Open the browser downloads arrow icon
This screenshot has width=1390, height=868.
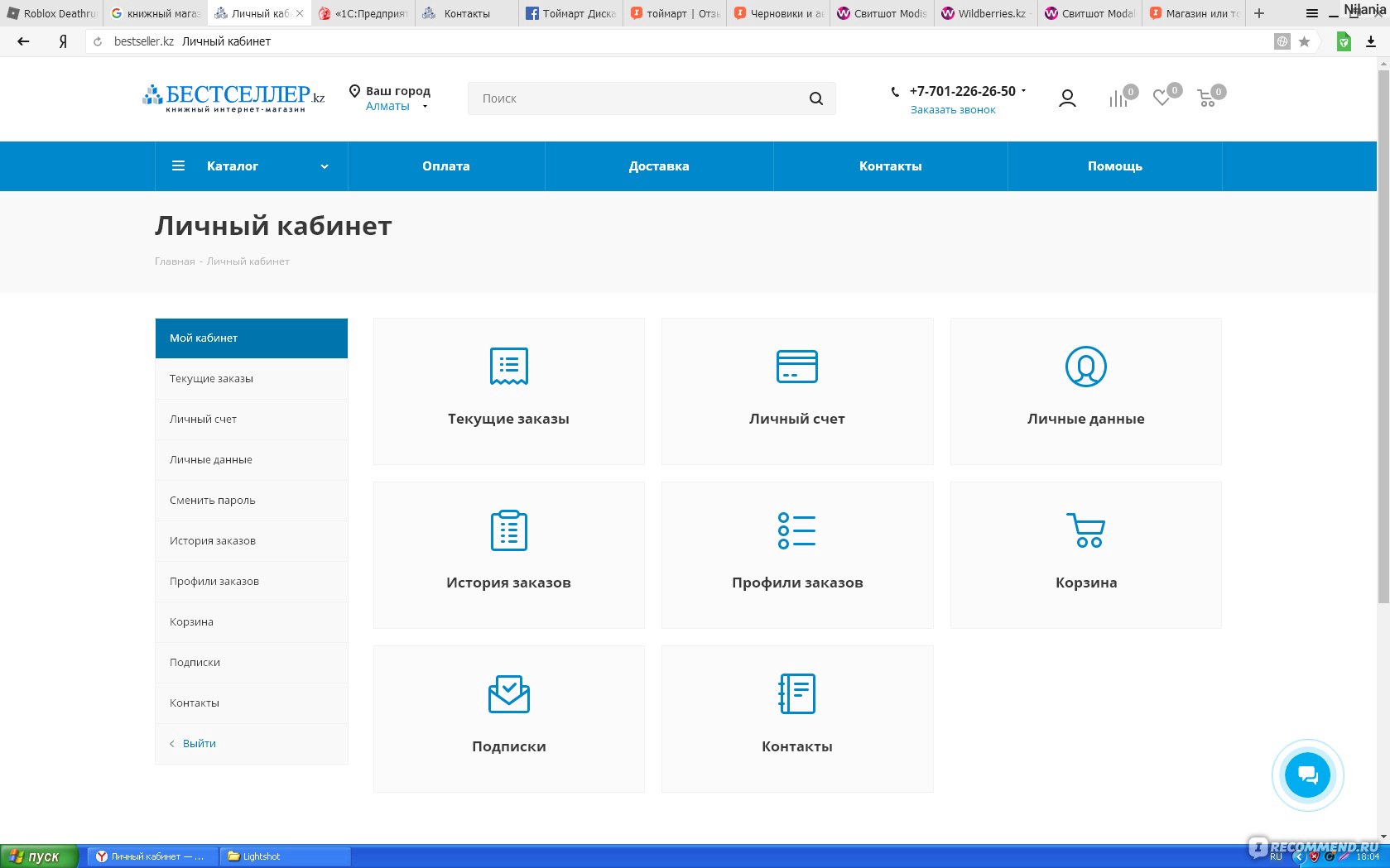pyautogui.click(x=1371, y=41)
